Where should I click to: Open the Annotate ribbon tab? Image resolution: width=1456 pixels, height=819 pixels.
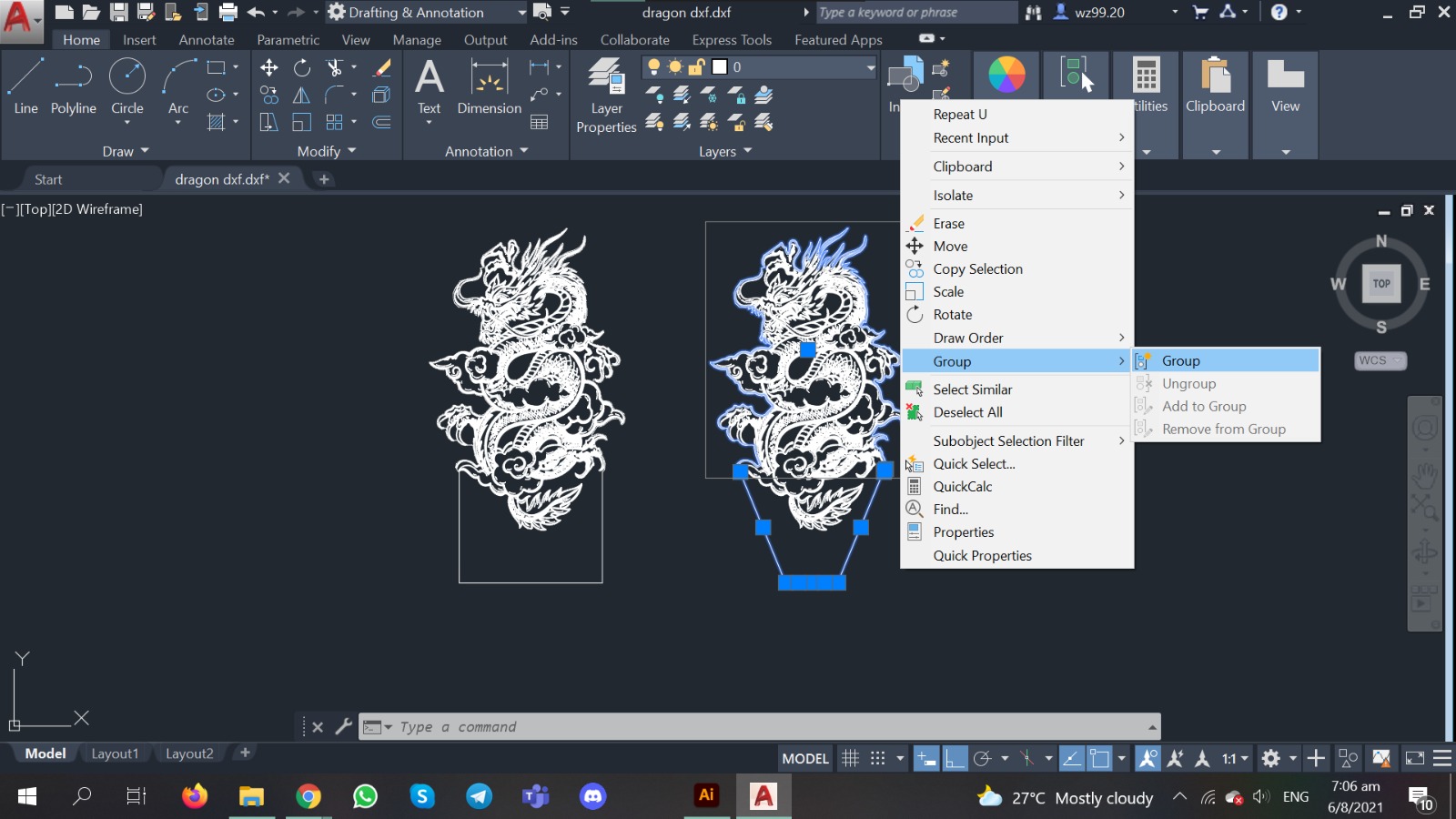(207, 40)
